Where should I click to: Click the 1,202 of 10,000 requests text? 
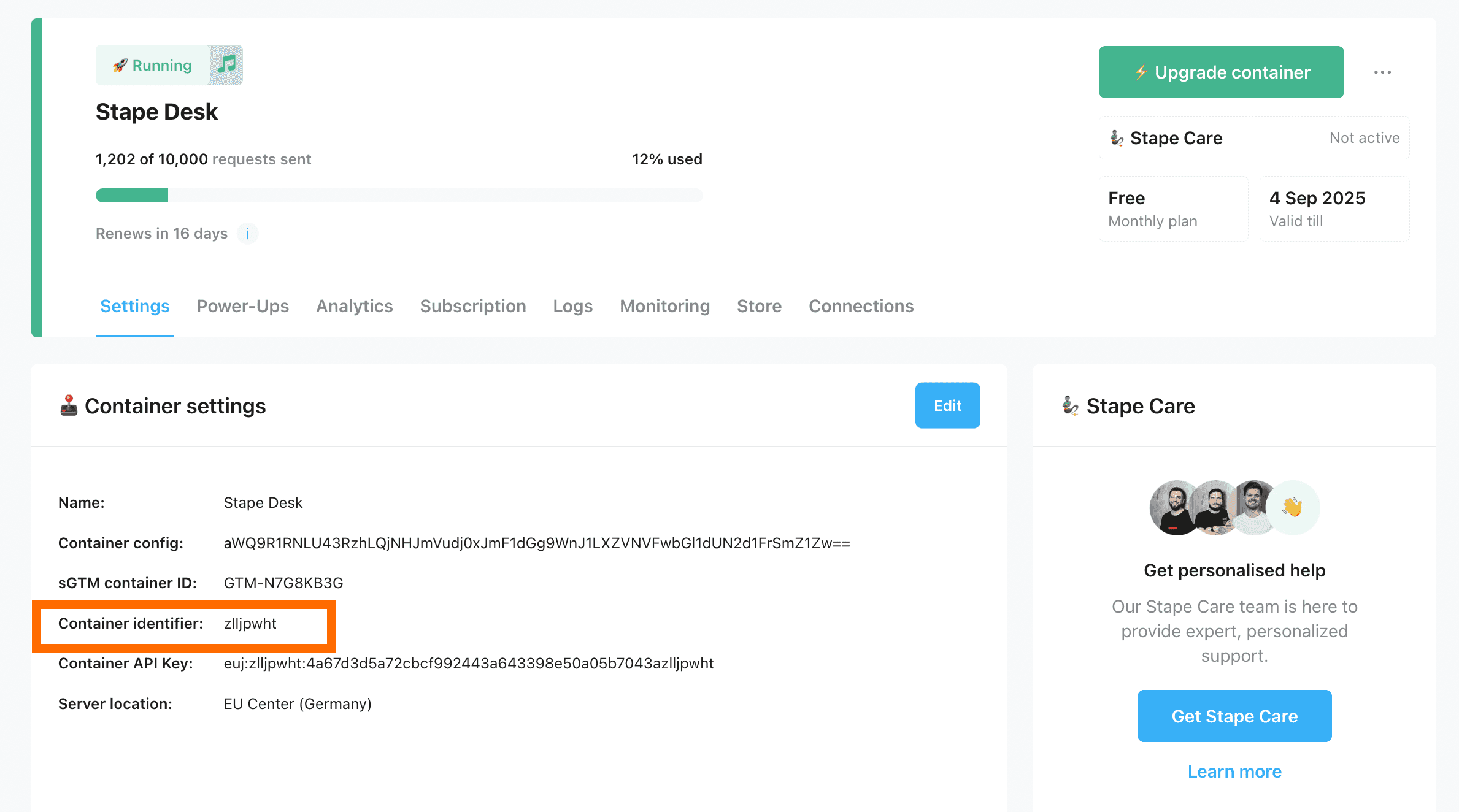point(203,159)
